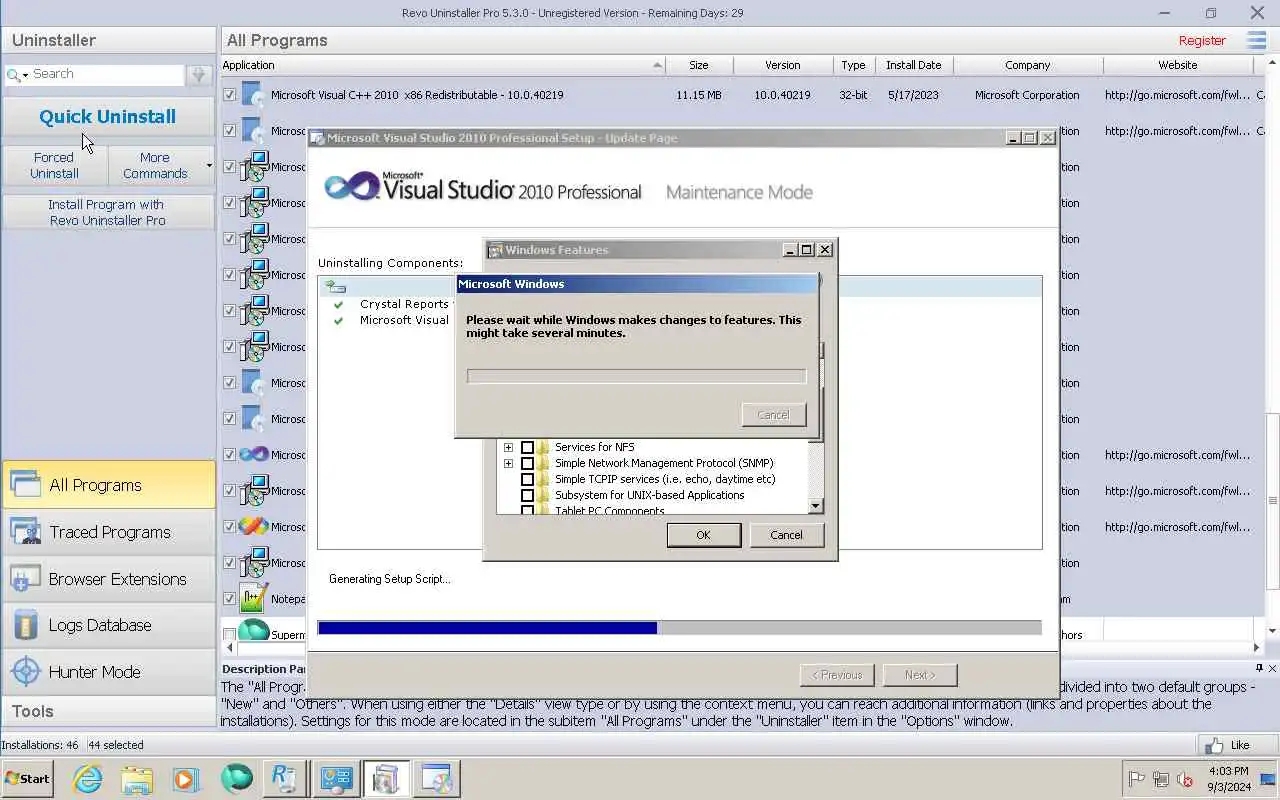Open Windows Explorer folder on taskbar
Image resolution: width=1280 pixels, height=800 pixels.
click(137, 778)
